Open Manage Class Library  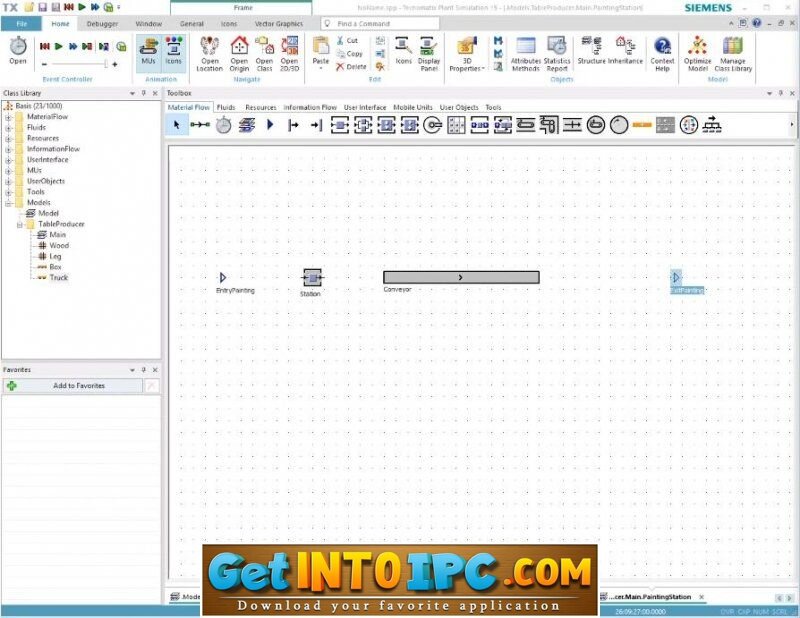733,54
